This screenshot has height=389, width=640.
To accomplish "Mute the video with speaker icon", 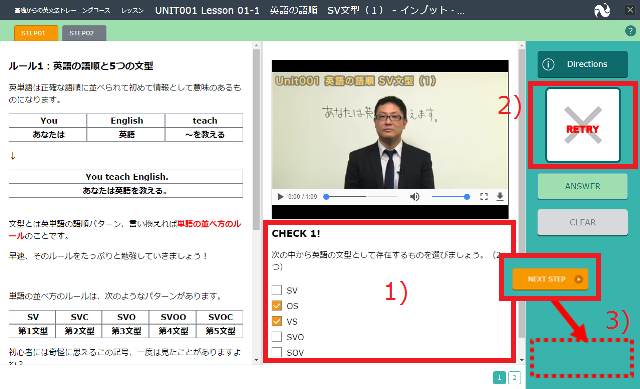I will click(x=414, y=197).
